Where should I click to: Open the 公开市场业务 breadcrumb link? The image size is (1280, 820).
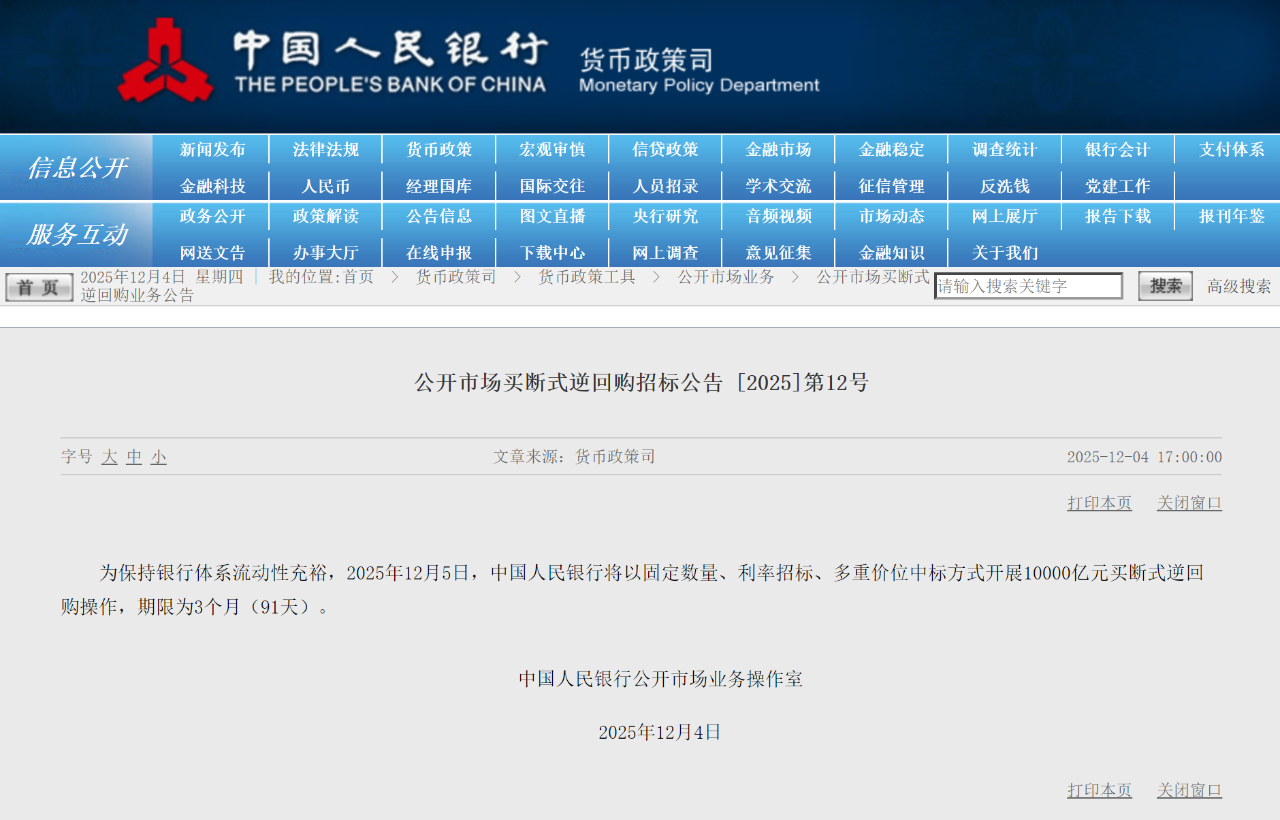727,277
